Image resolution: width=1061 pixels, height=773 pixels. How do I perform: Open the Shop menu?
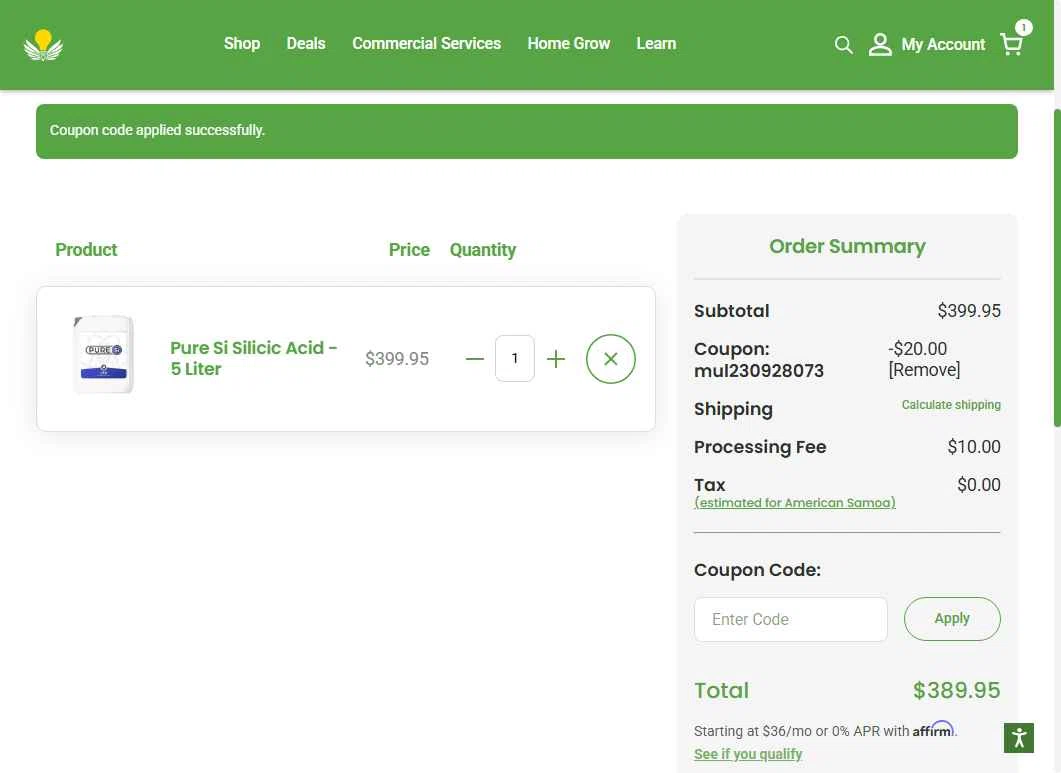click(x=242, y=43)
